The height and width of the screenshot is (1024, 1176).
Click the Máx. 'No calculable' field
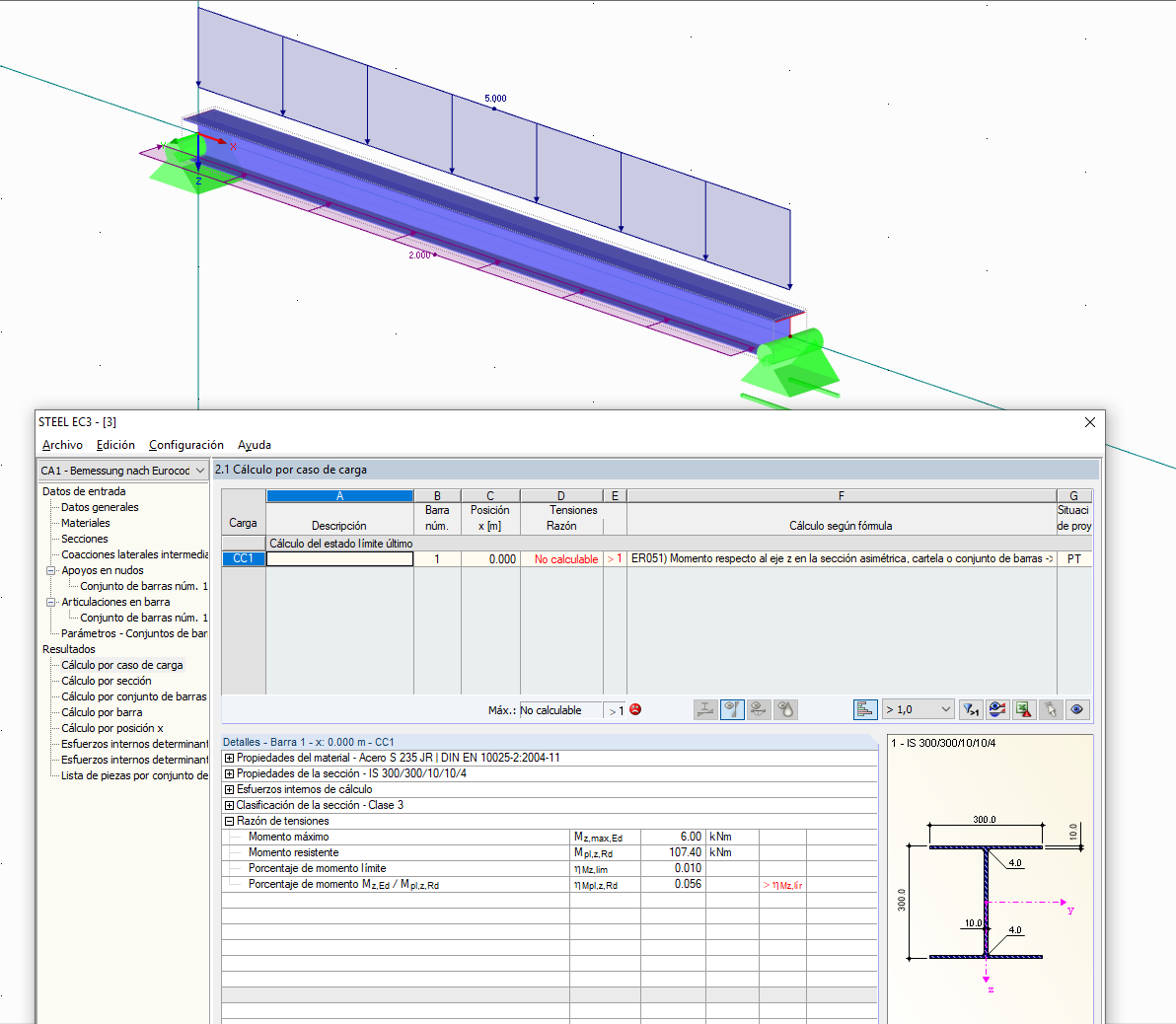(x=560, y=709)
